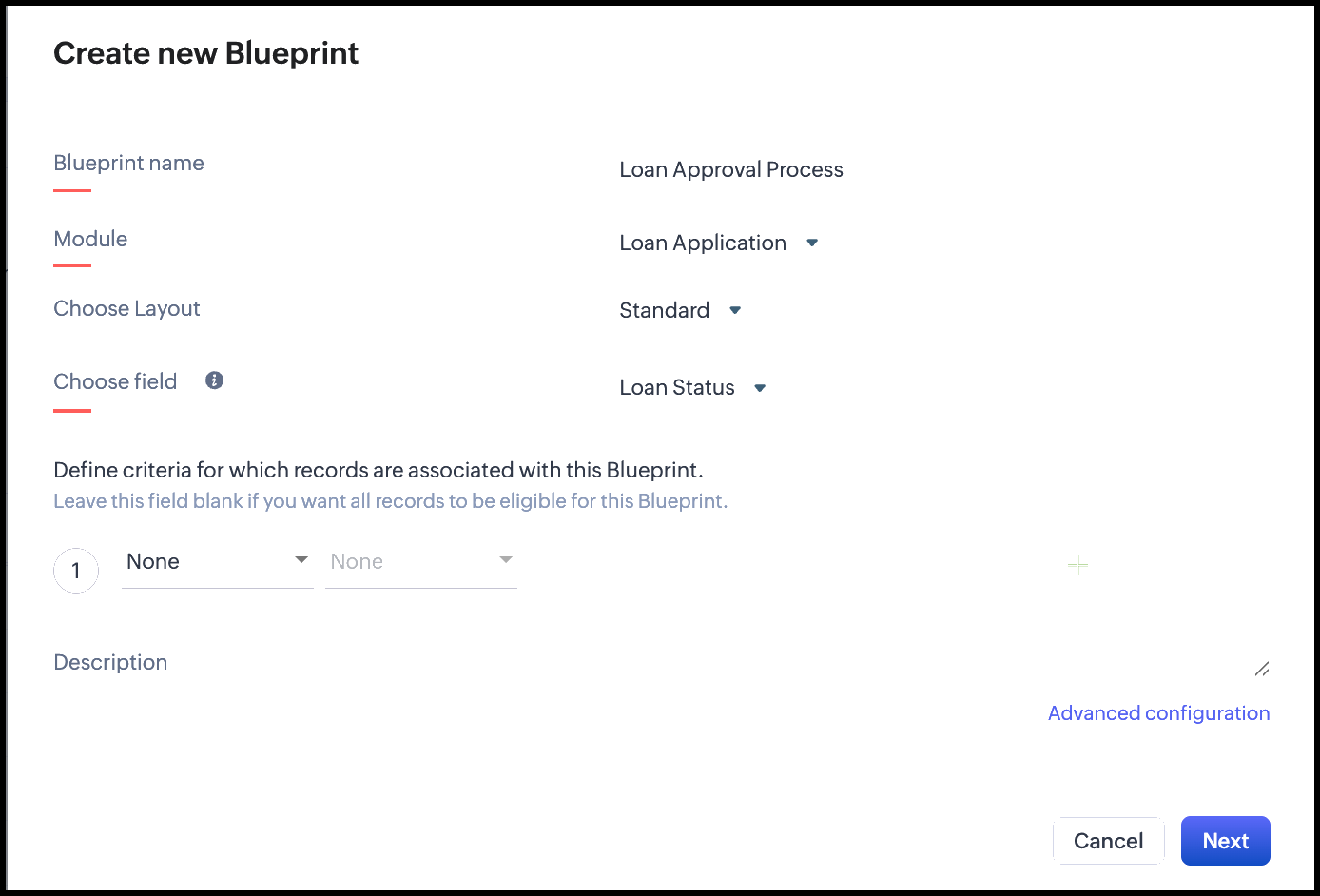The height and width of the screenshot is (896, 1320).
Task: Click the info icon beside Choose field
Action: [215, 380]
